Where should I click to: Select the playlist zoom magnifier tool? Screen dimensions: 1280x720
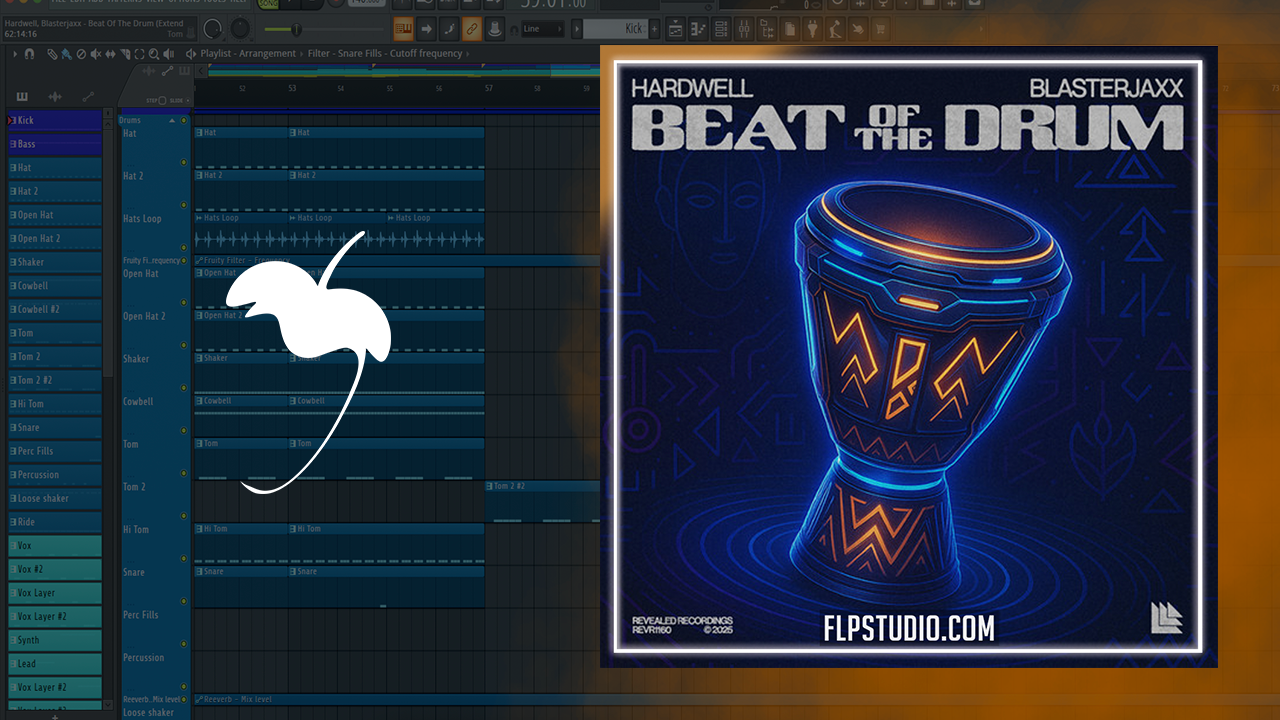tap(154, 54)
